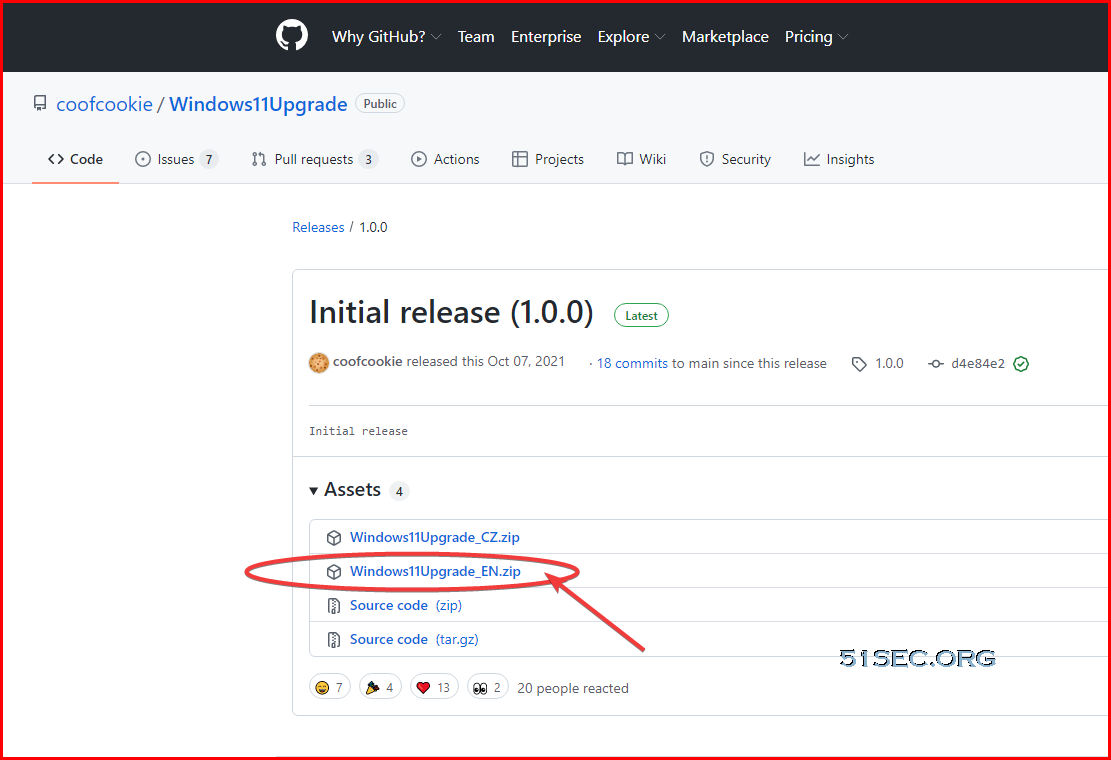Click package icon beside Windows11Upgrade_EN.zip

[334, 572]
